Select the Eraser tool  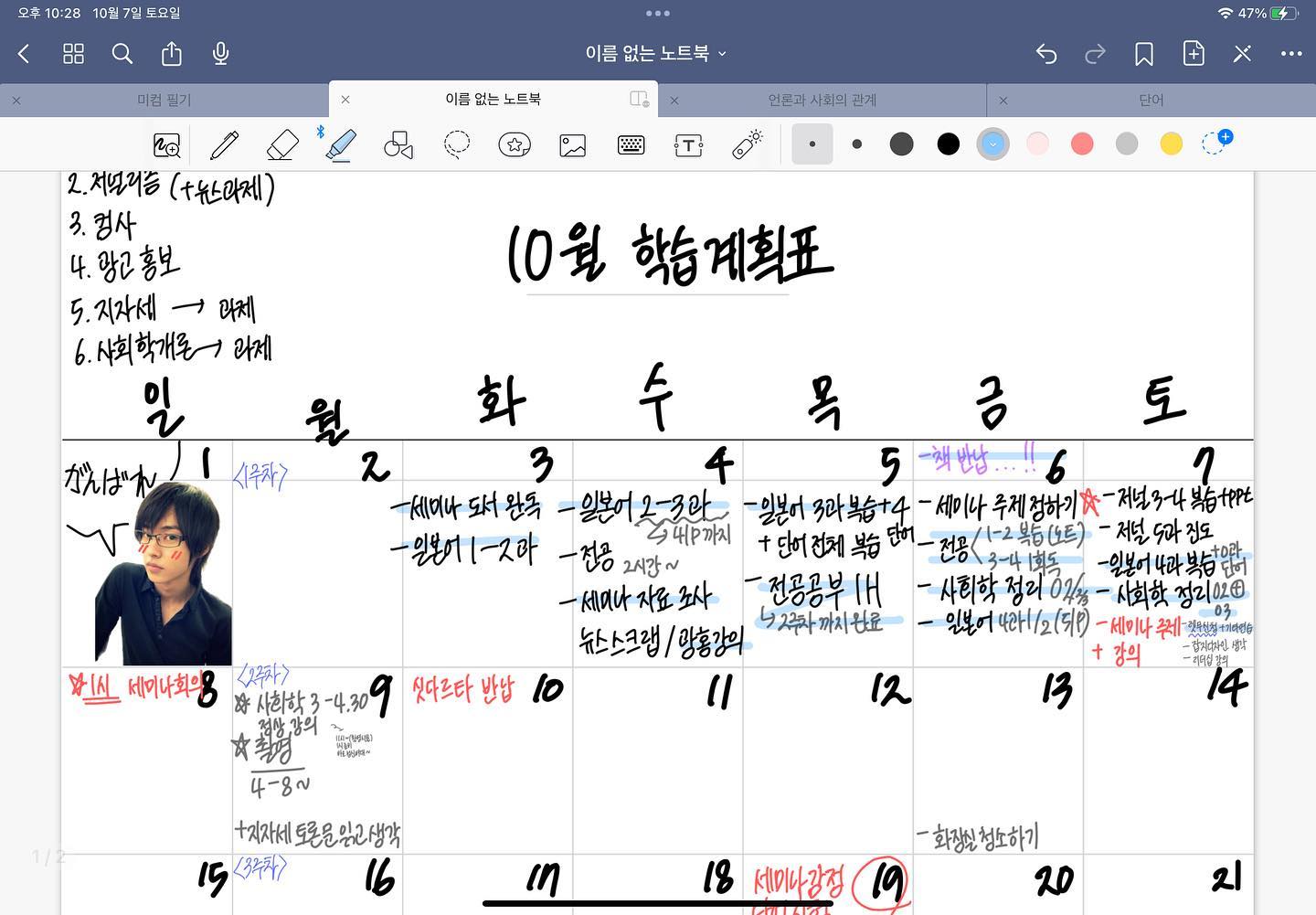282,144
